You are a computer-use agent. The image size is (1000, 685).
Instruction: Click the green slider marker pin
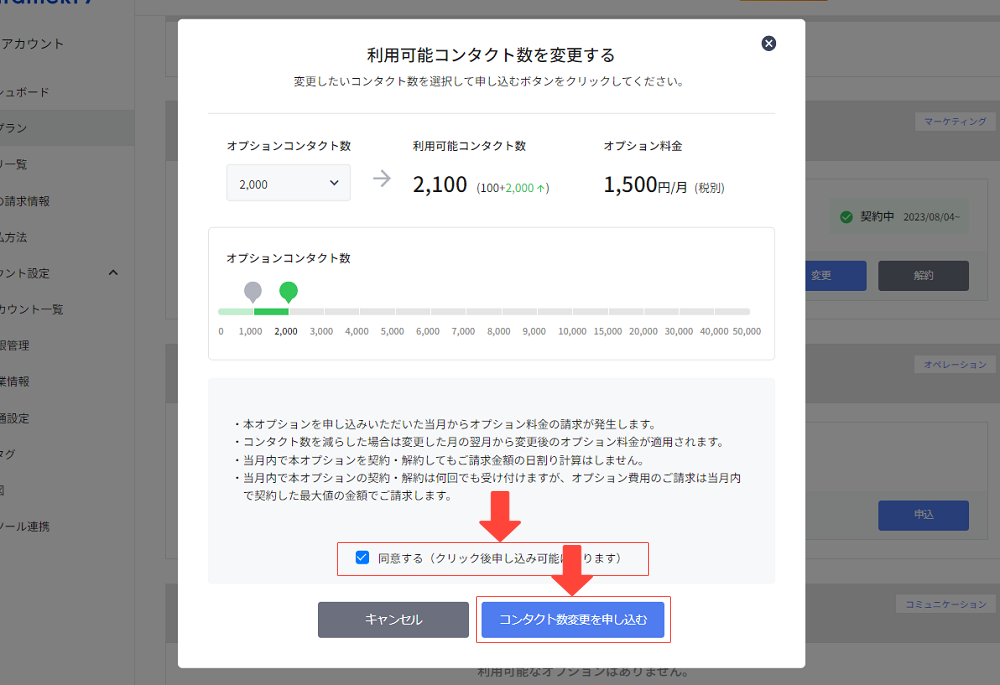[x=288, y=292]
